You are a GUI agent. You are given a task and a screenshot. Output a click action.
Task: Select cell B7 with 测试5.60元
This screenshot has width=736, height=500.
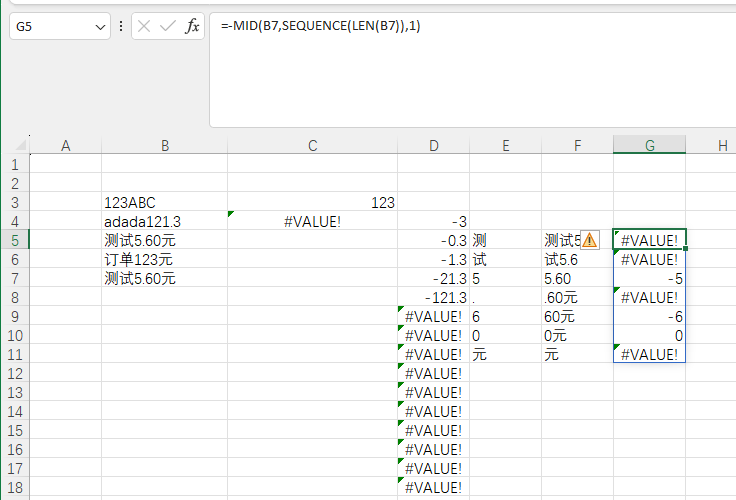click(x=165, y=278)
